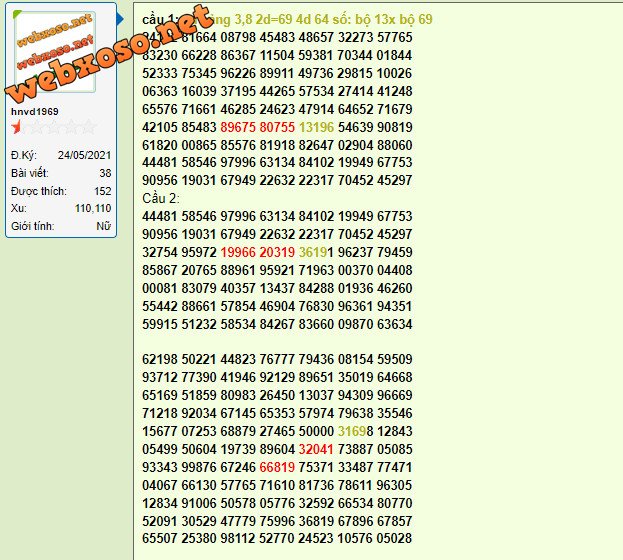Click the gender value Nữ

coord(103,226)
